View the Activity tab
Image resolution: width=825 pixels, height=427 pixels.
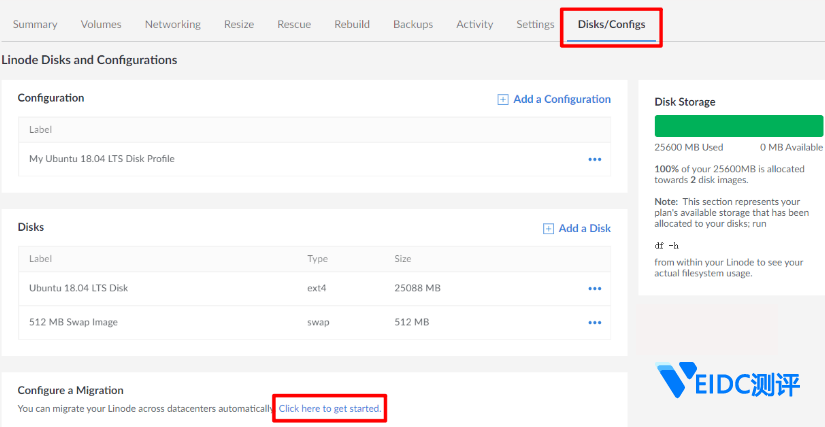474,25
